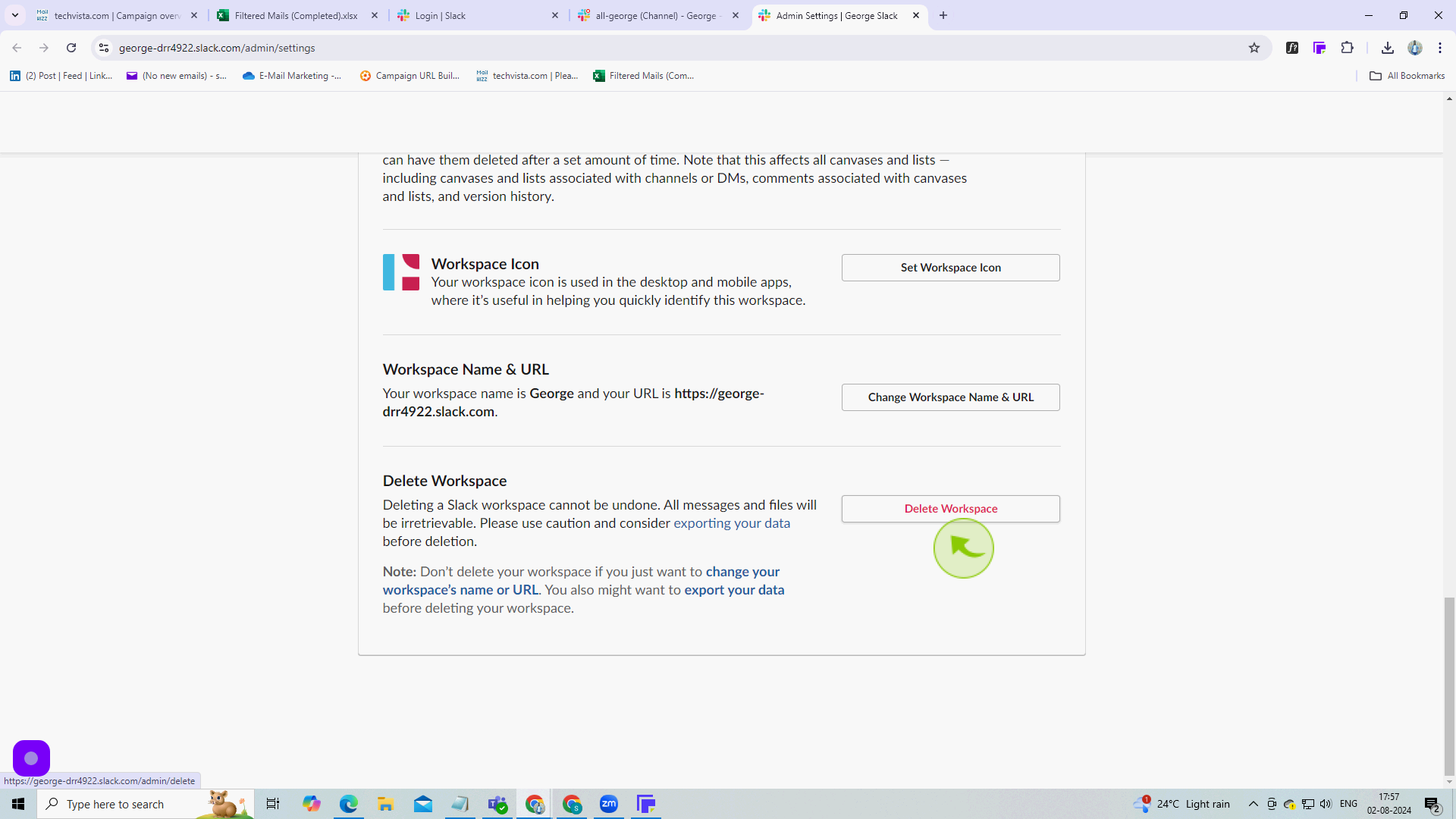Open the Mail app on taskbar
The height and width of the screenshot is (819, 1456).
point(423,804)
